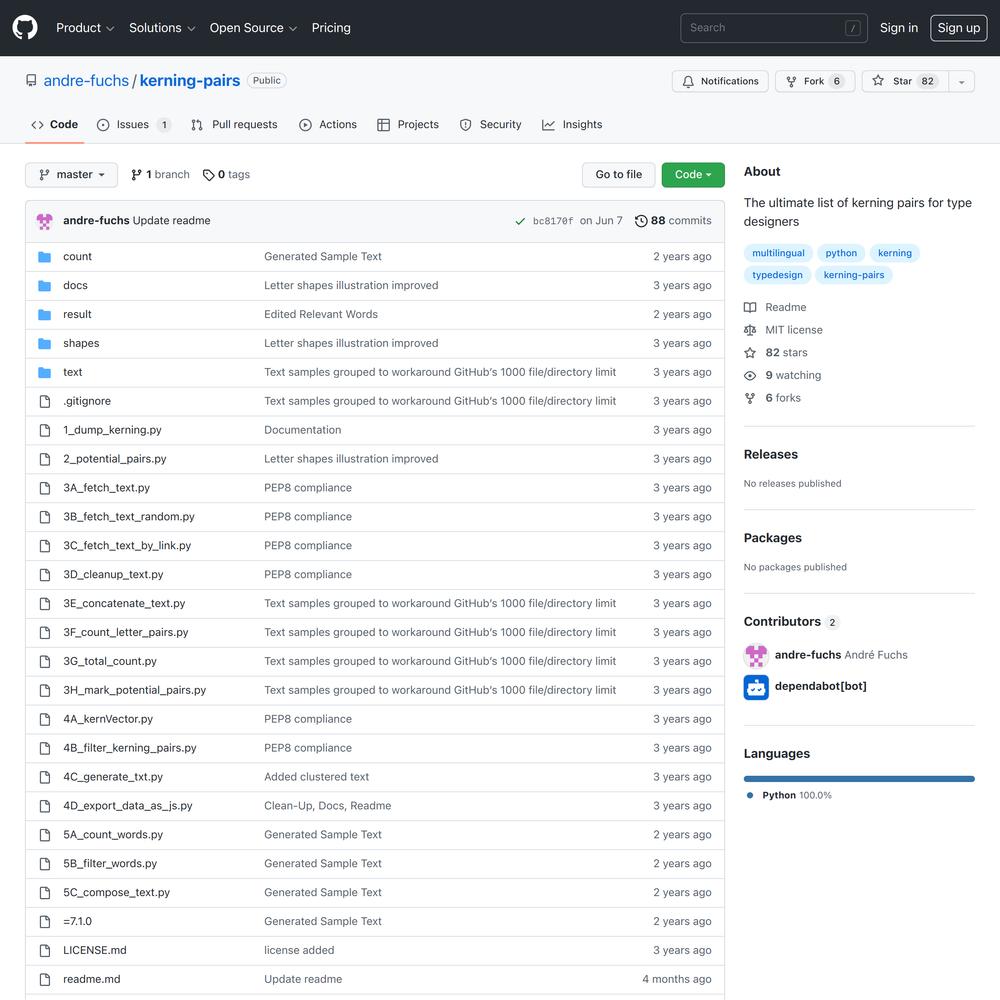This screenshot has height=1000, width=1000.
Task: Open file 4C_generate_txt.py
Action: coord(113,777)
